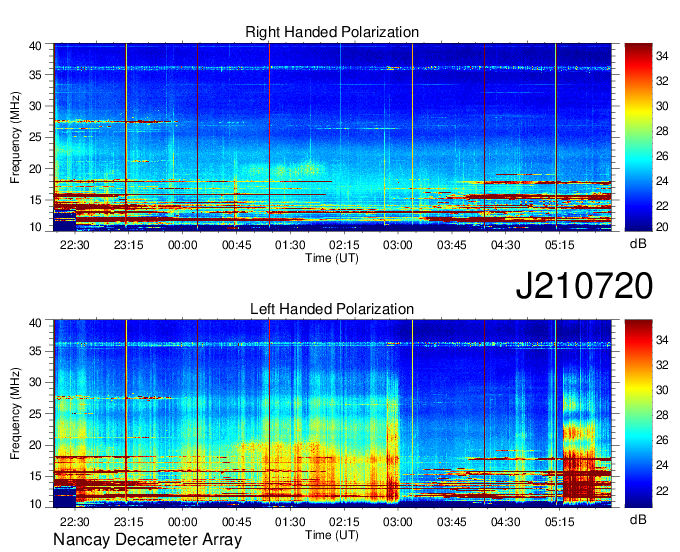Click the top colorbar's dB label

point(638,244)
